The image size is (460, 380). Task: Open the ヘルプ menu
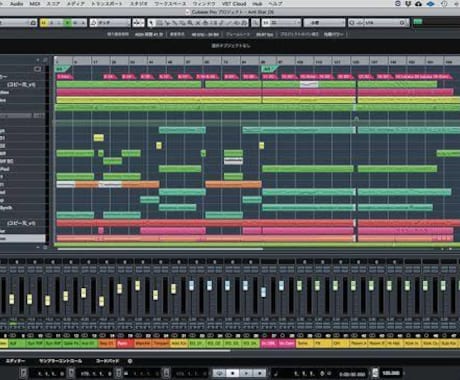pyautogui.click(x=275, y=4)
